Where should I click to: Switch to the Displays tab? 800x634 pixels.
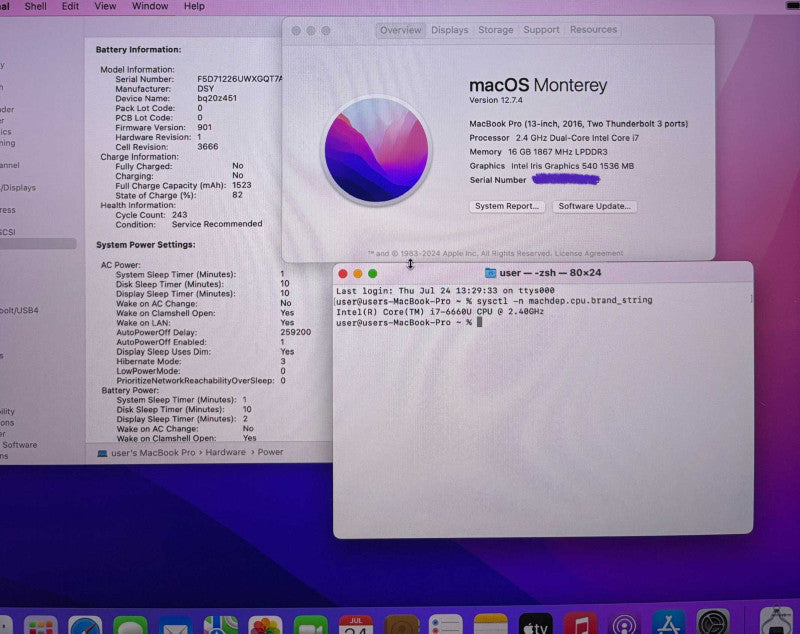[x=449, y=30]
